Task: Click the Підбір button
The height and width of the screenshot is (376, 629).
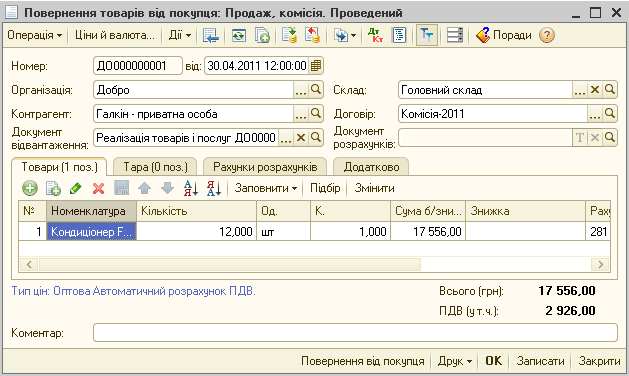Action: 325,188
